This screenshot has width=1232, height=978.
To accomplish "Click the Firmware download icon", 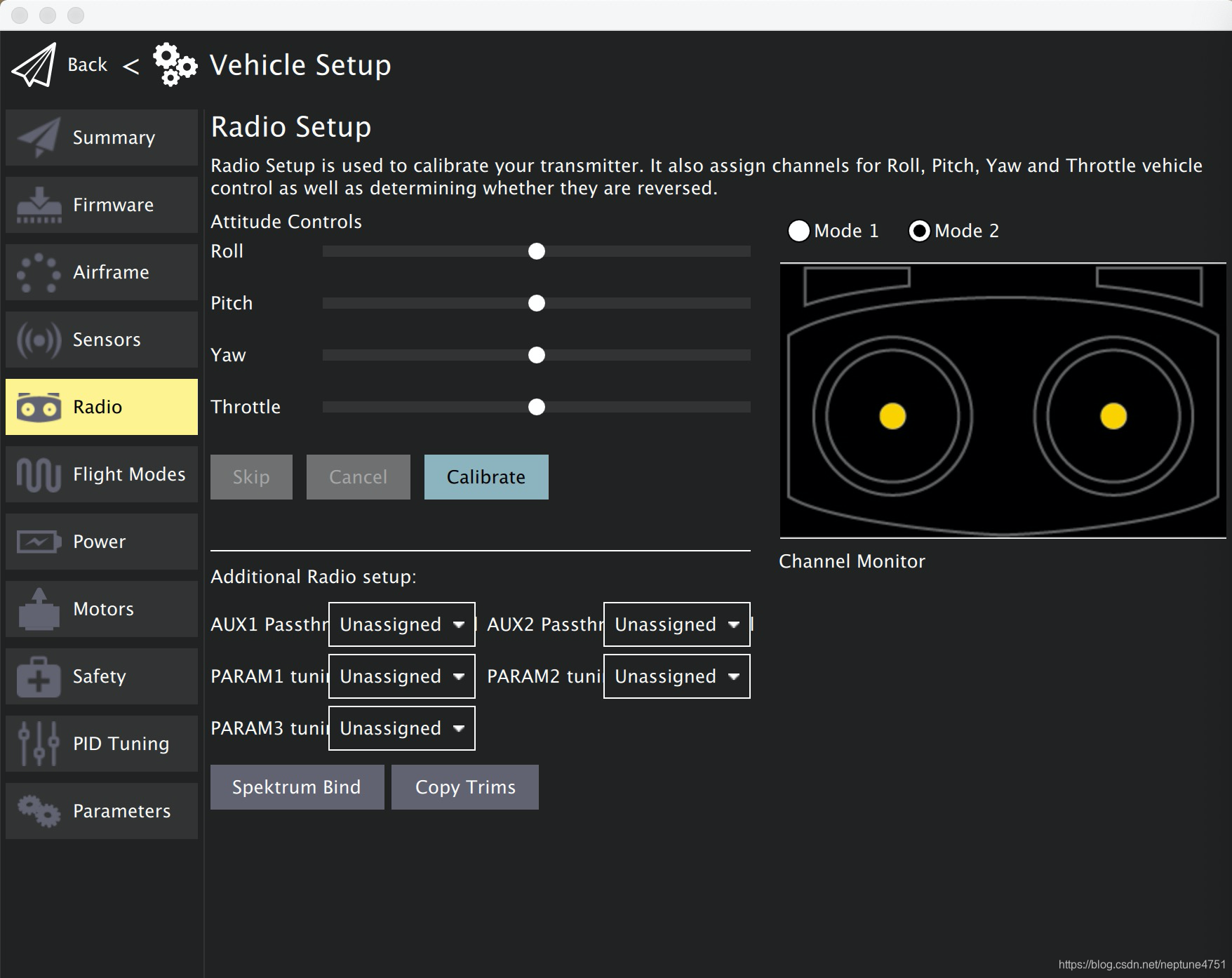I will click(39, 205).
